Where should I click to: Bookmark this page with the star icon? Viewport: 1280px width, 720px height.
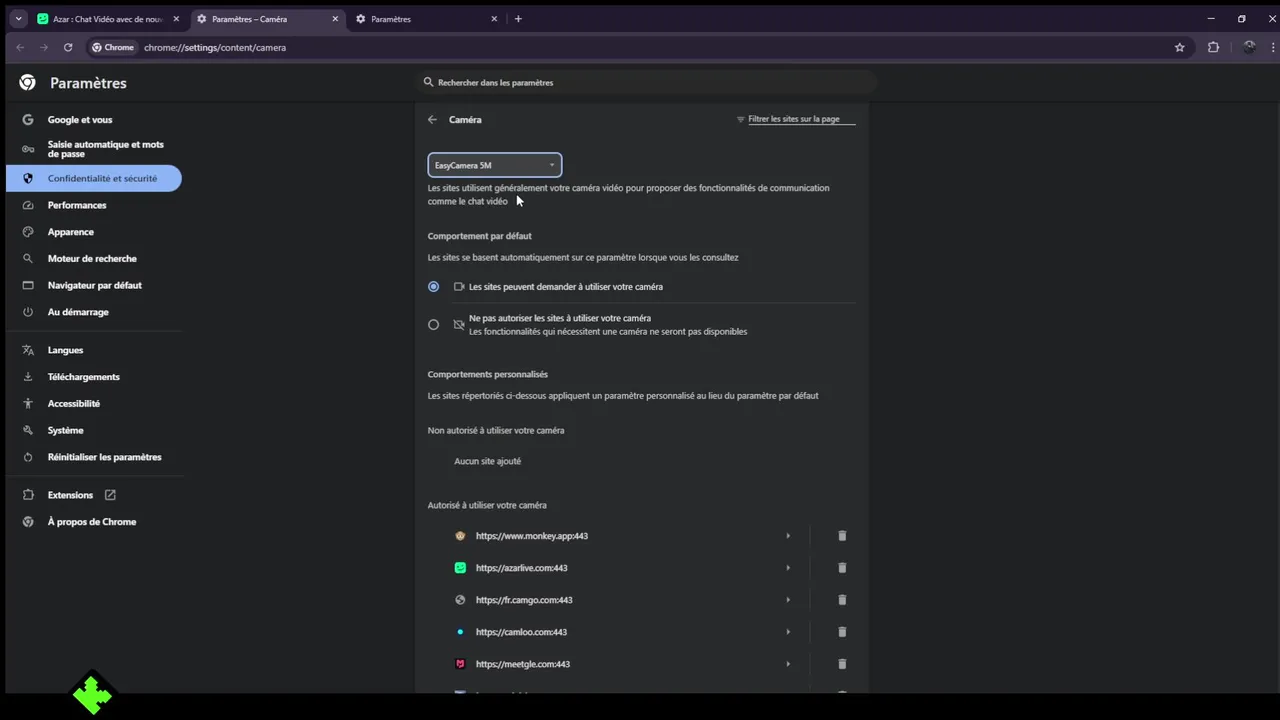(x=1180, y=47)
